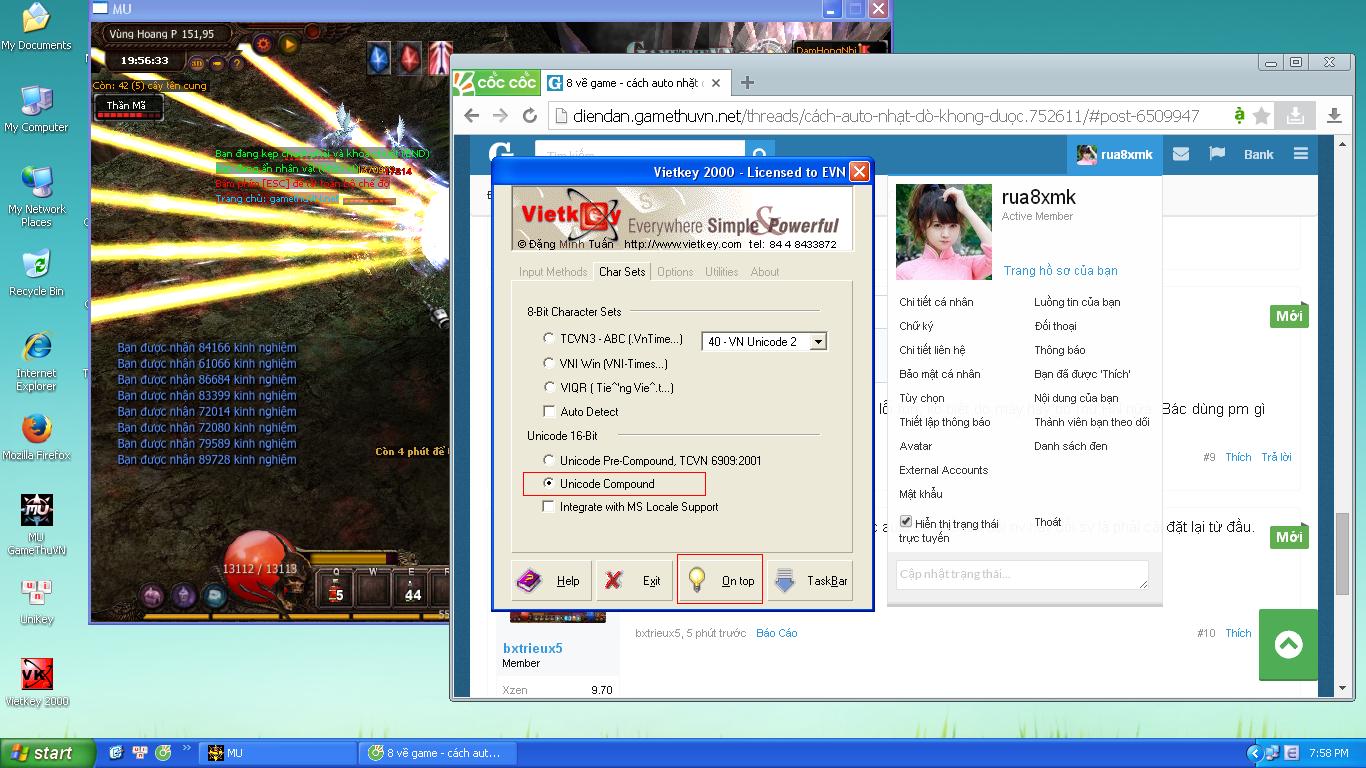Image resolution: width=1366 pixels, height=768 pixels.
Task: Open My Network Places desktop icon
Action: 36,197
